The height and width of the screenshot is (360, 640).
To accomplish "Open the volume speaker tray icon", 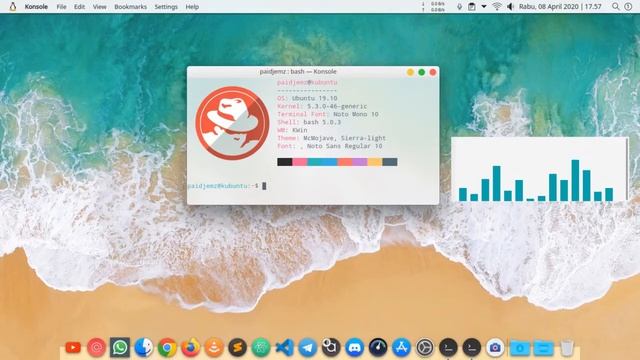I will [510, 7].
